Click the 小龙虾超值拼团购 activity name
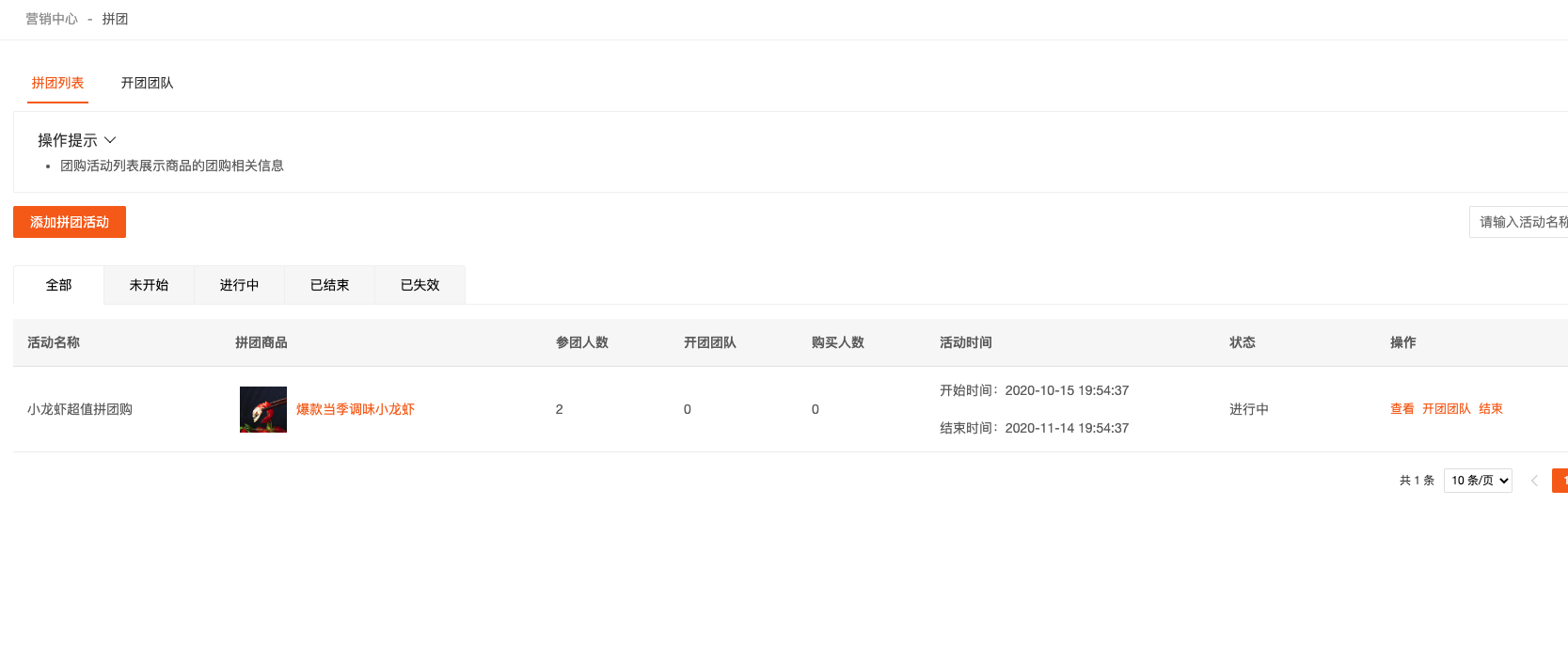The width and height of the screenshot is (1568, 664). tap(80, 409)
